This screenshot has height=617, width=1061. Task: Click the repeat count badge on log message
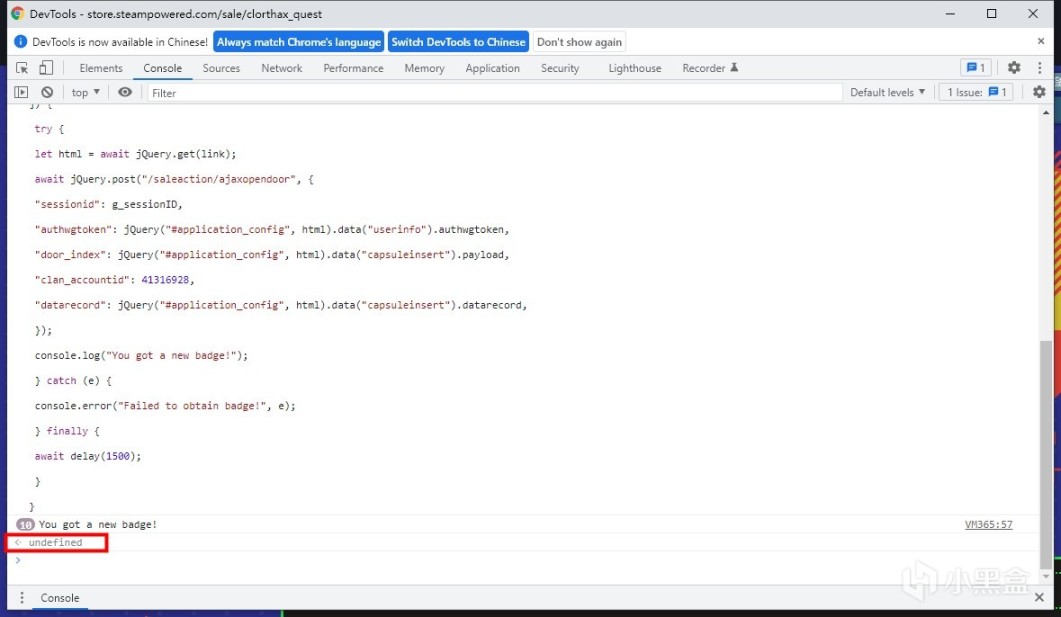25,524
